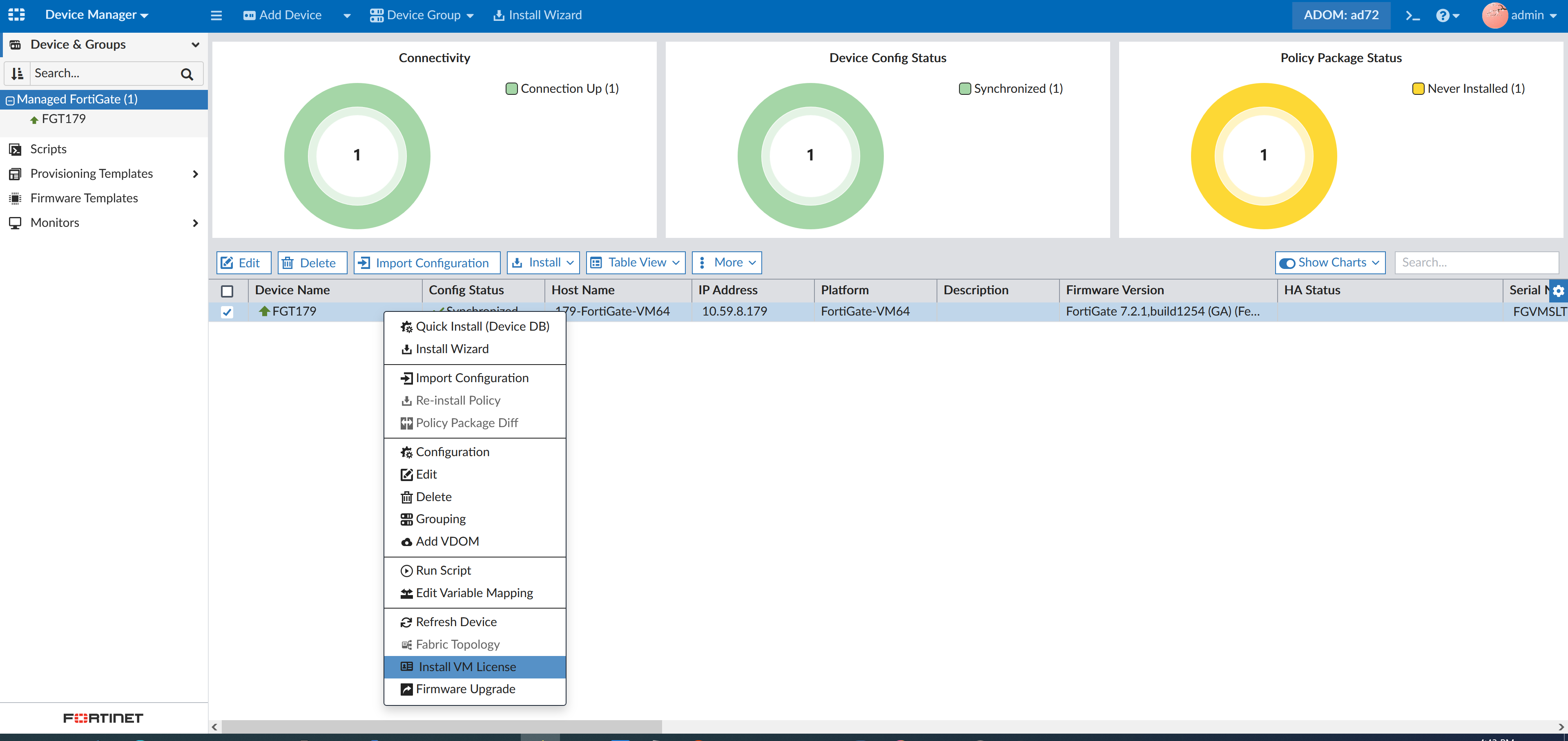Click the device table search field

(x=1475, y=262)
